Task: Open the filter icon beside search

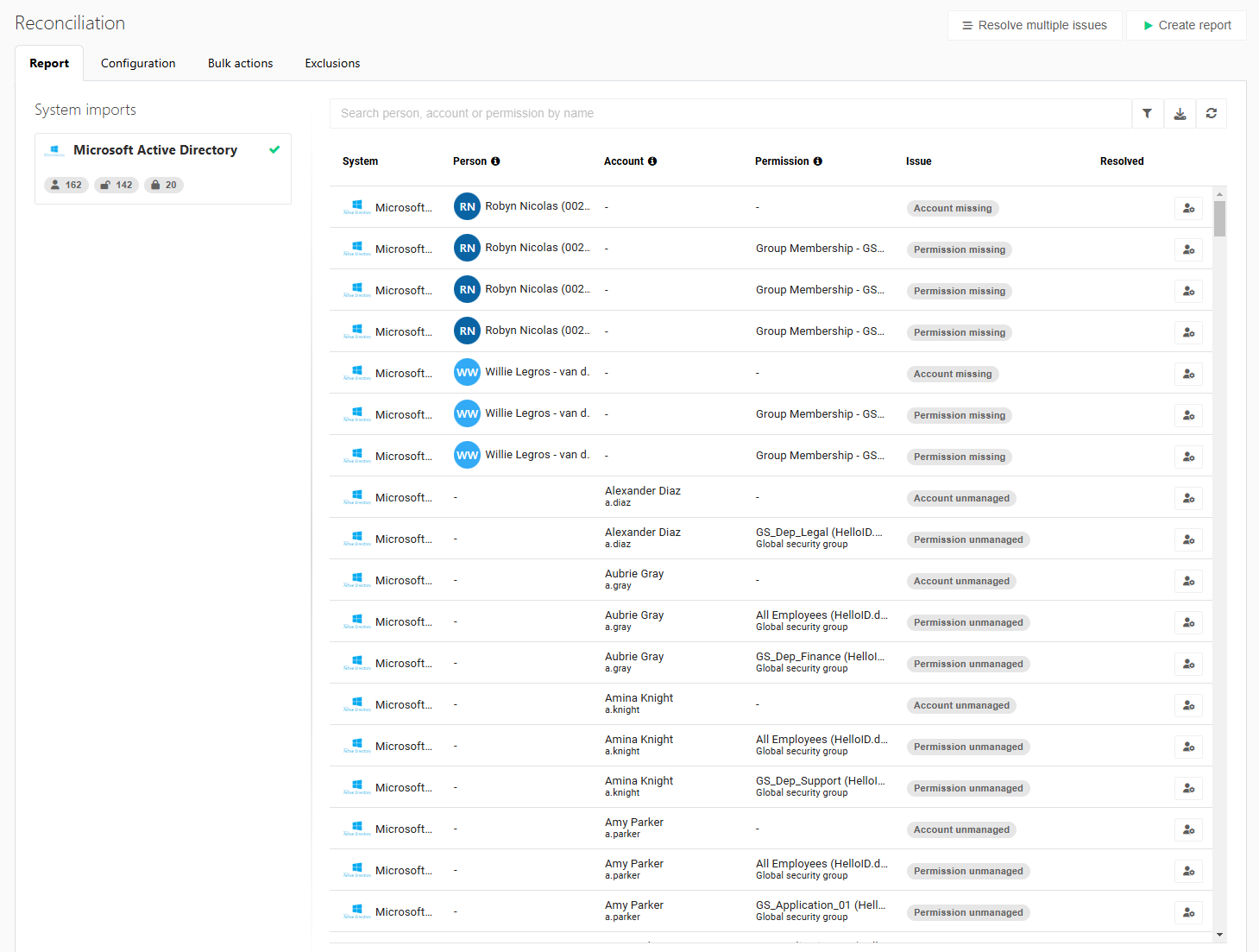Action: 1147,113
